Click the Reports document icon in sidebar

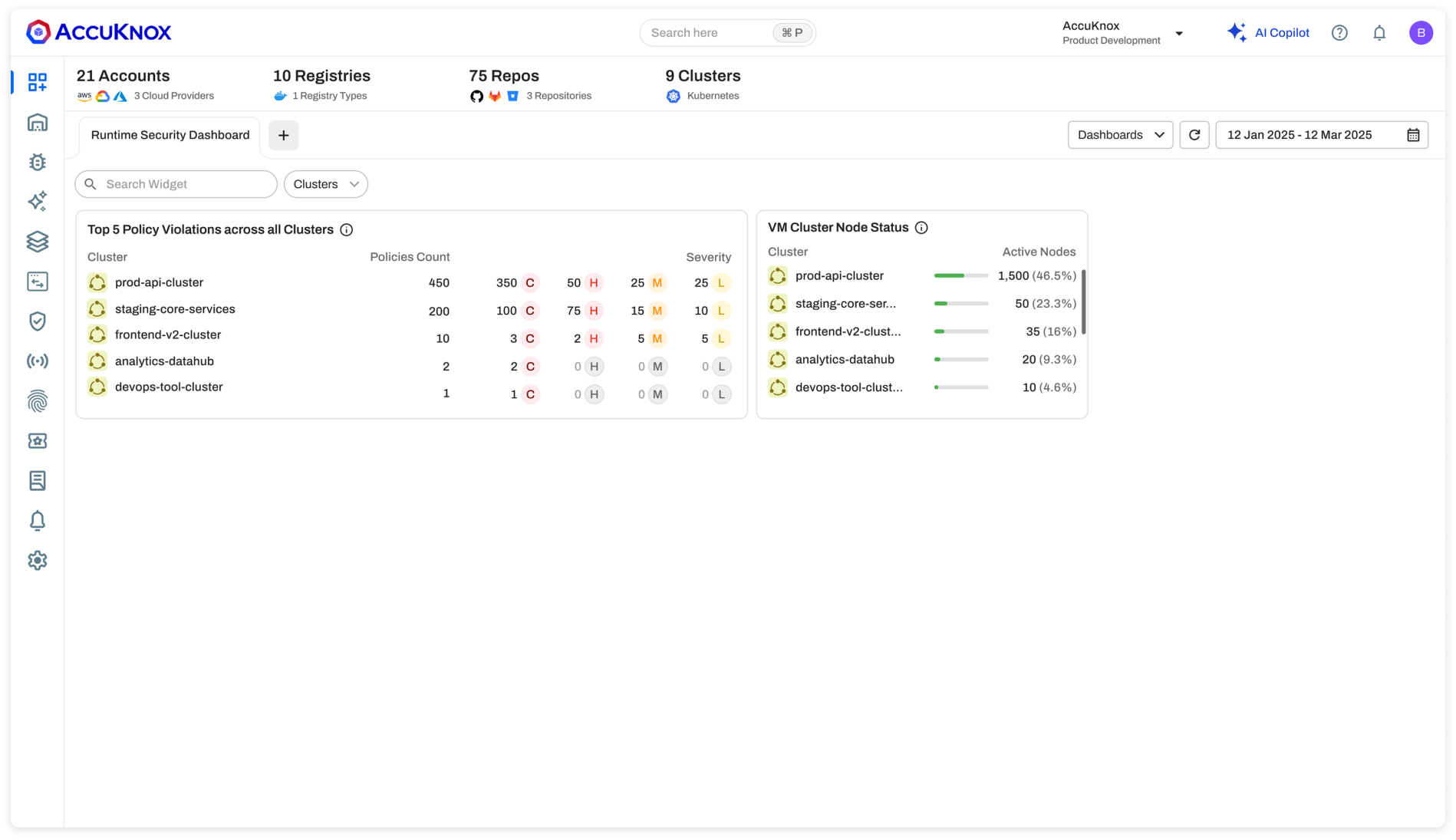click(37, 481)
